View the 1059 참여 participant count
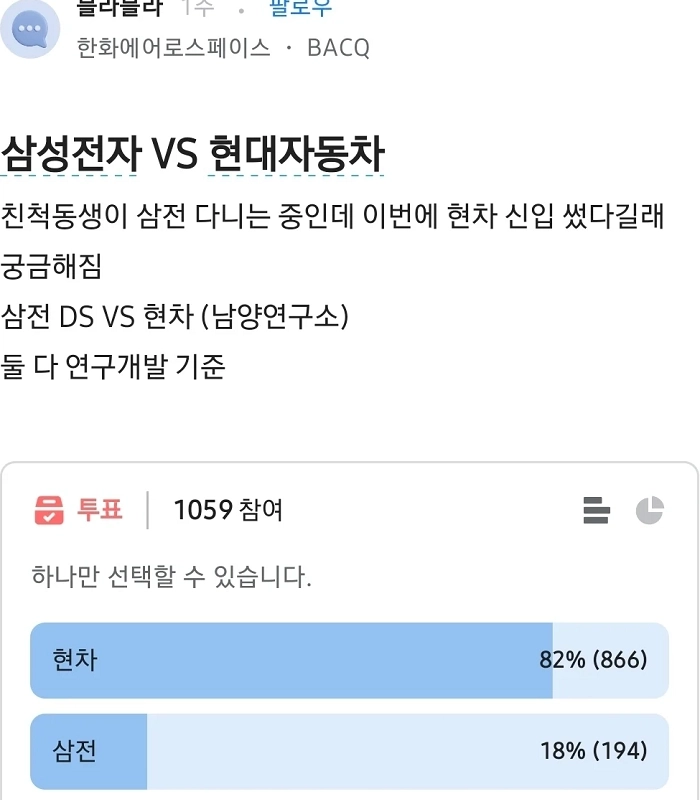 coord(228,510)
